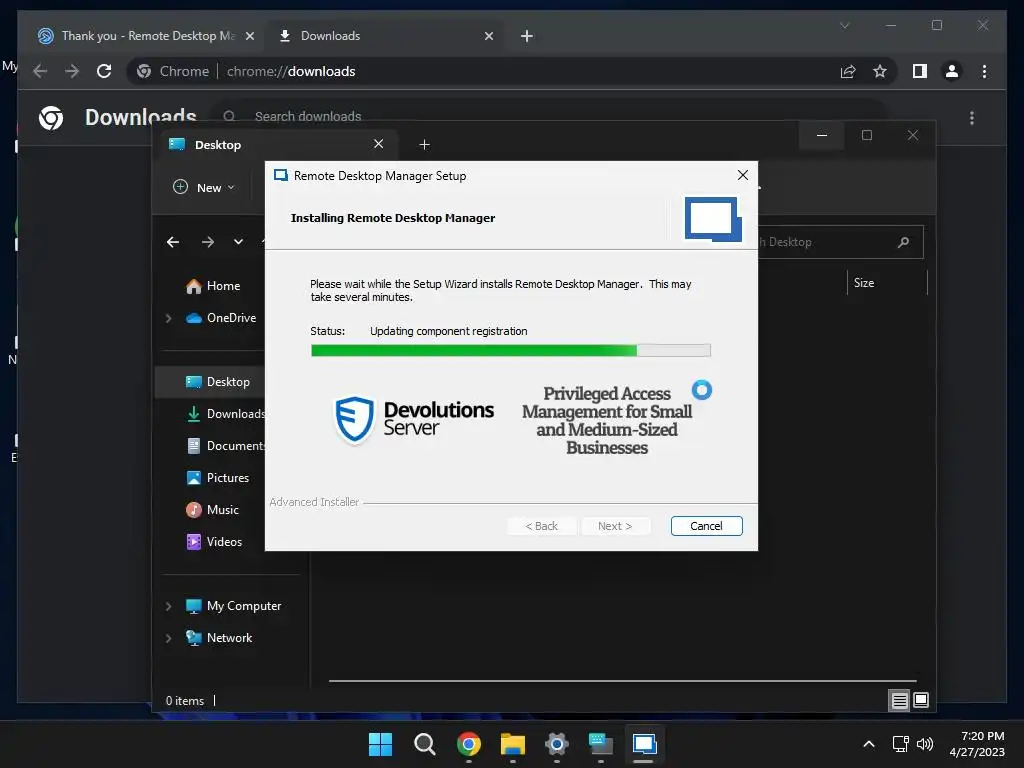Show hidden system tray icons
Screen dimensions: 1024x768
click(x=869, y=744)
